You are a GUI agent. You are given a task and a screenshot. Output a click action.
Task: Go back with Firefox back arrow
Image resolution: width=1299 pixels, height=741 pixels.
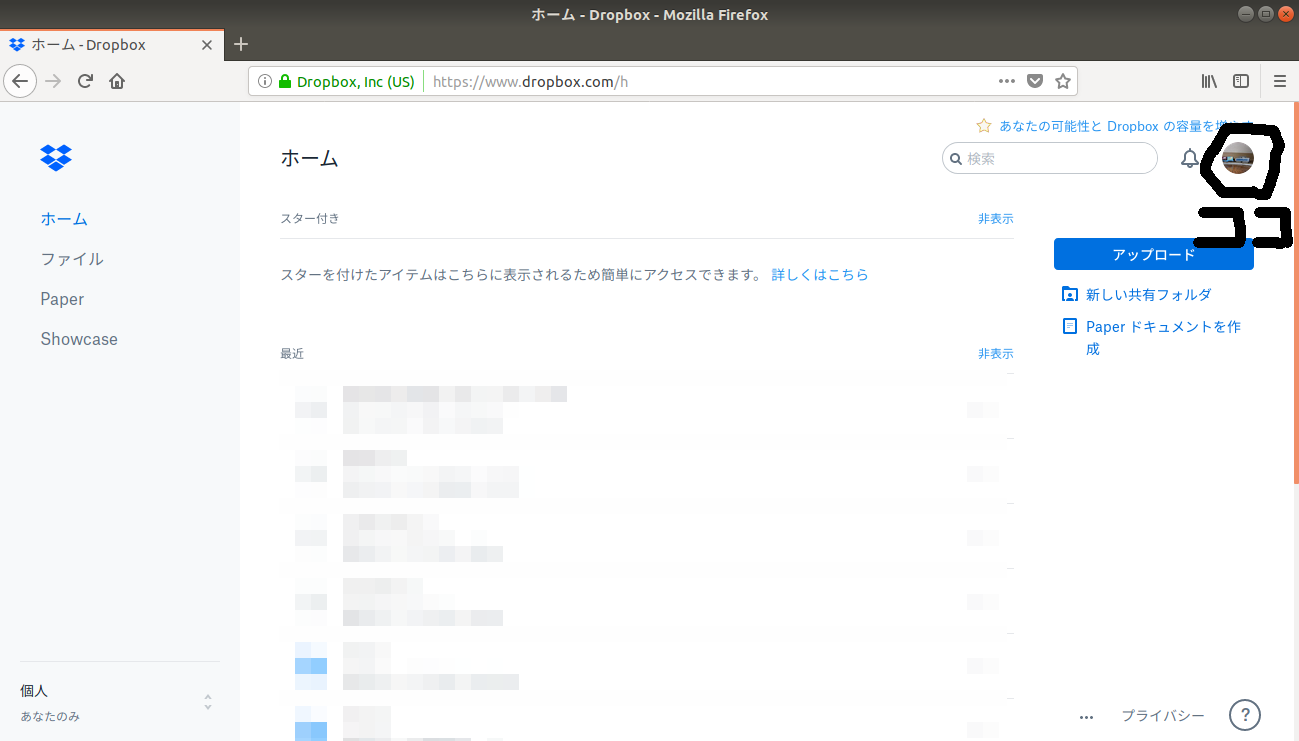pyautogui.click(x=21, y=81)
